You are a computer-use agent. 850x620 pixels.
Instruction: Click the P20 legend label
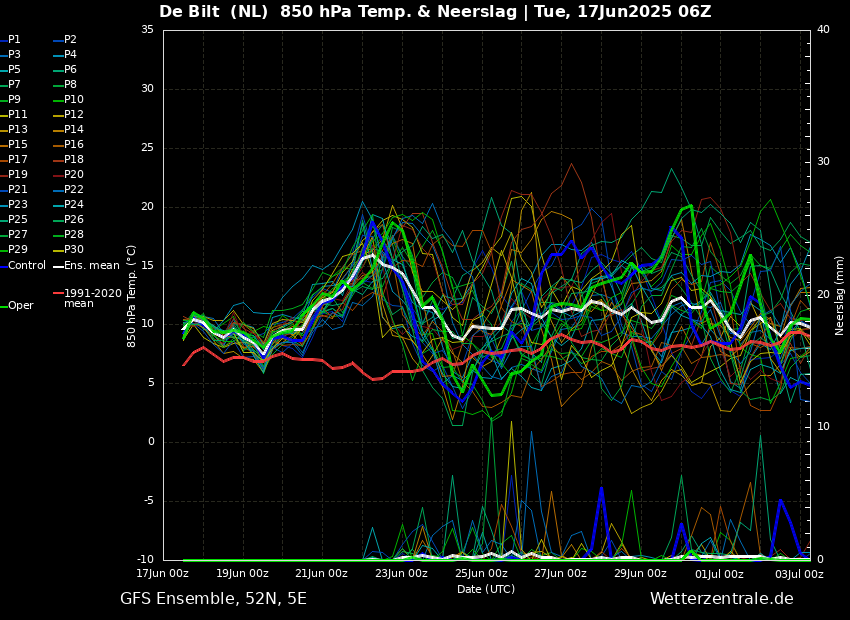[x=74, y=175]
